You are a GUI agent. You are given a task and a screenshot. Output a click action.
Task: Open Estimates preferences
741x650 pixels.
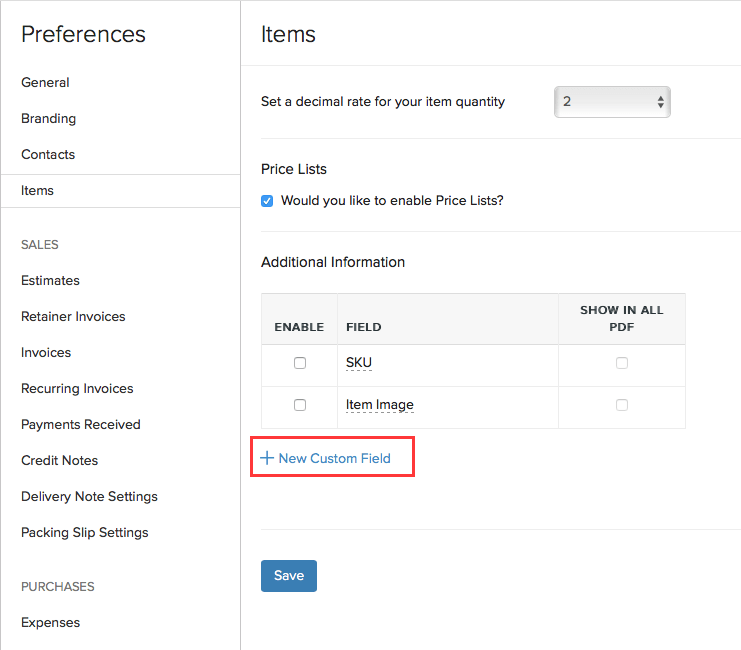tap(50, 280)
